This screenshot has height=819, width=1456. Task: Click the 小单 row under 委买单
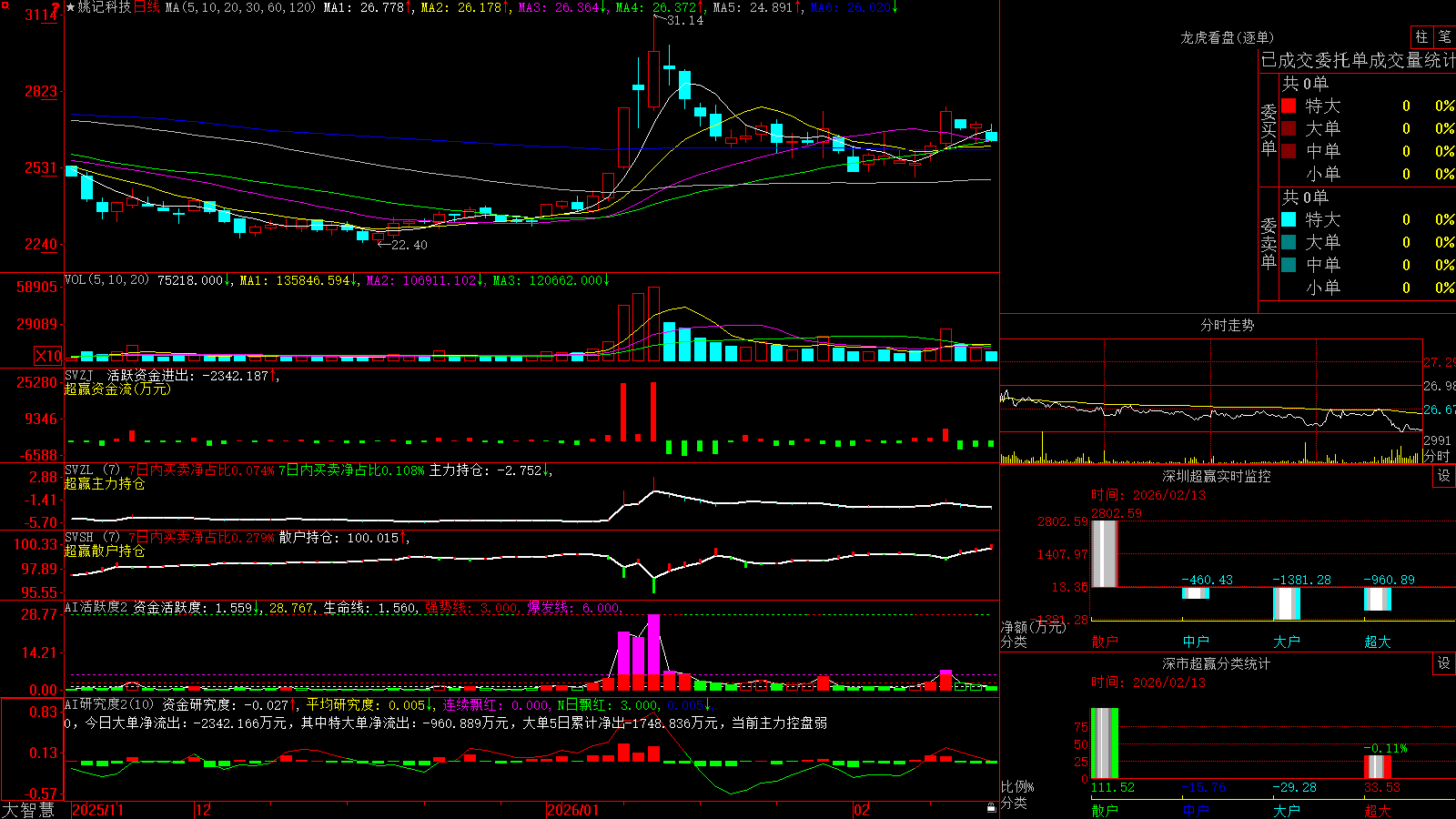1368,174
